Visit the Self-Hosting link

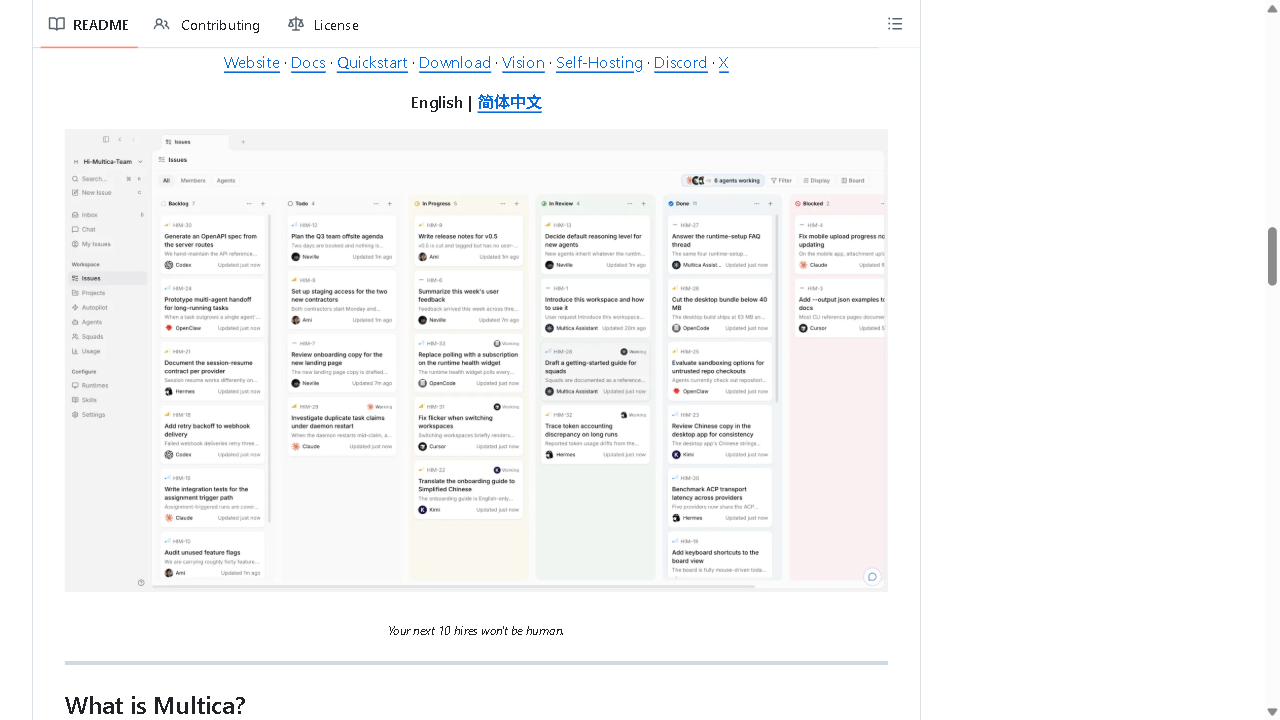point(600,63)
